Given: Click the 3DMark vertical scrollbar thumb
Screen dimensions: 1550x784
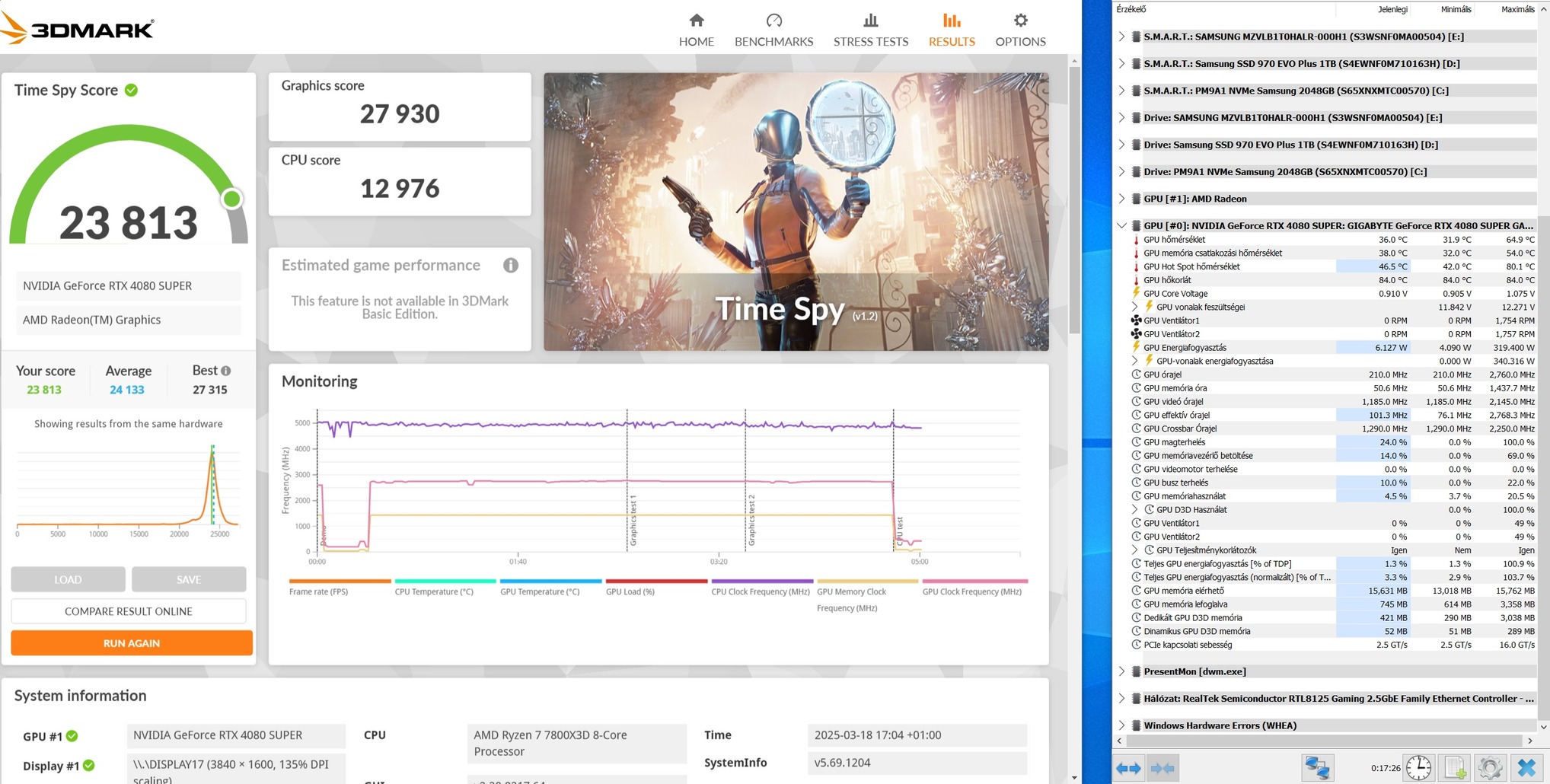Looking at the screenshot, I should [x=1074, y=199].
